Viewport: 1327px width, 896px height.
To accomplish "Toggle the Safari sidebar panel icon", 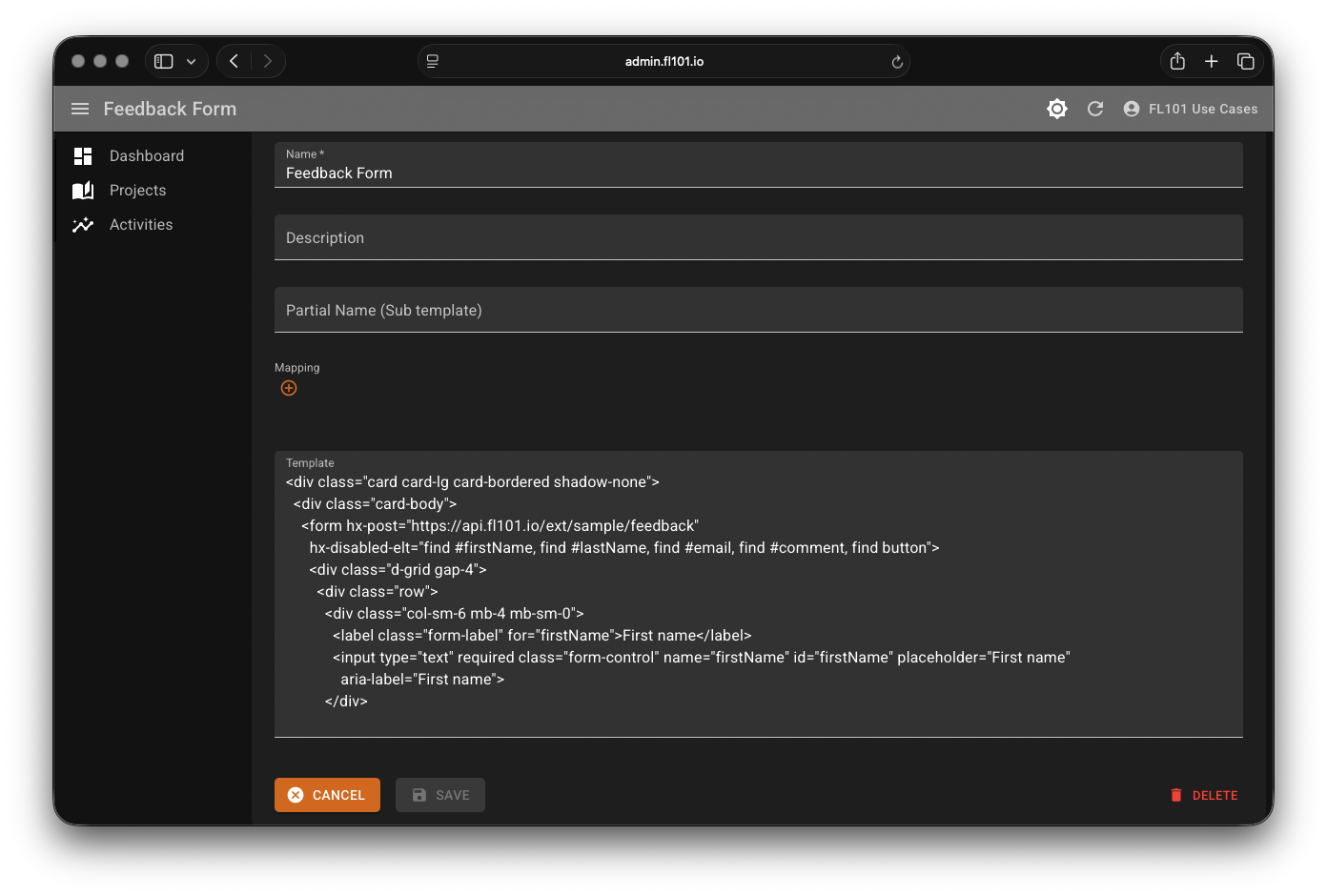I will 164,61.
